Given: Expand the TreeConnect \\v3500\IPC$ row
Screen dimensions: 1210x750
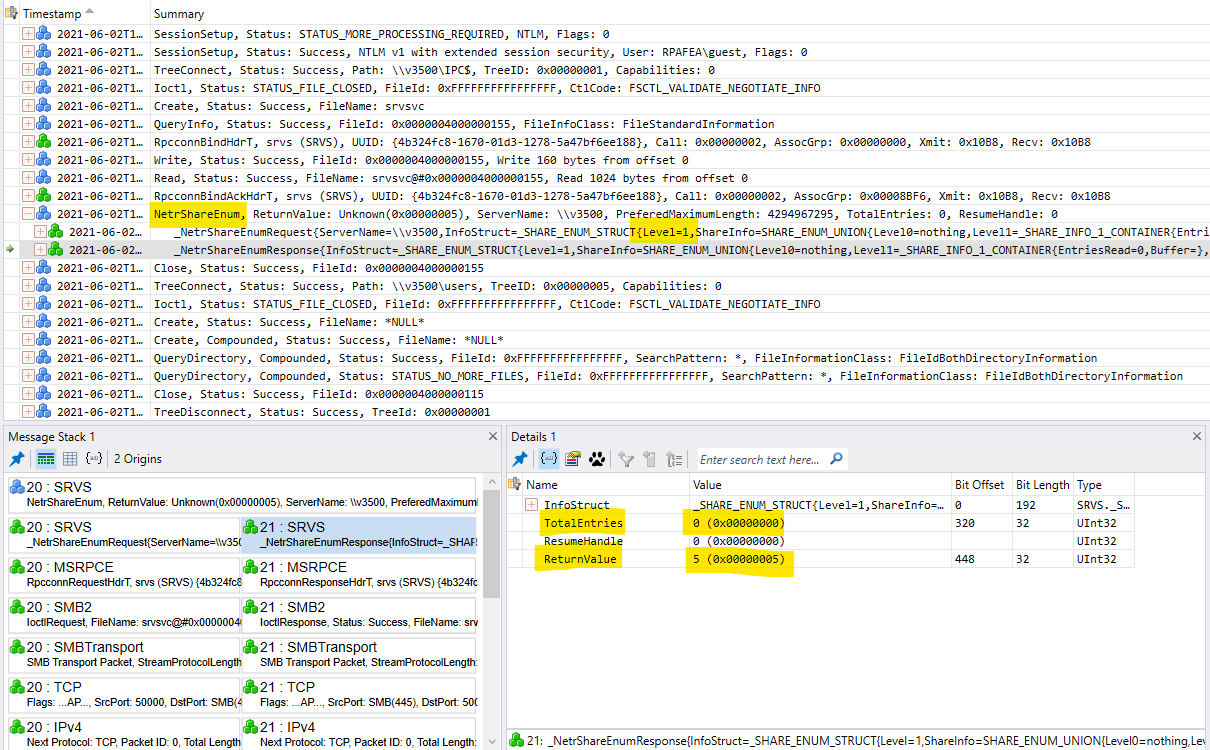Looking at the screenshot, I should point(28,69).
